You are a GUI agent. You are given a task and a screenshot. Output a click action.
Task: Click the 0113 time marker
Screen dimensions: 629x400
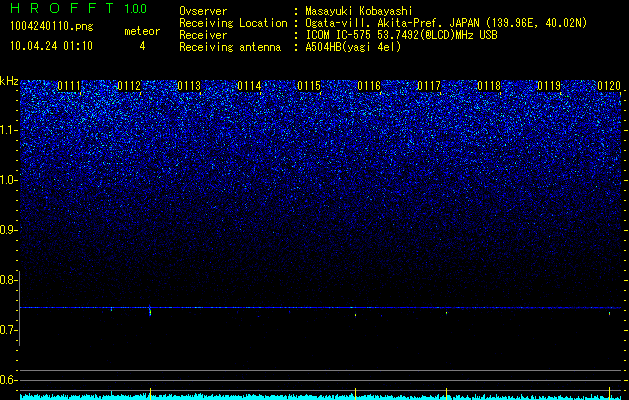point(189,86)
